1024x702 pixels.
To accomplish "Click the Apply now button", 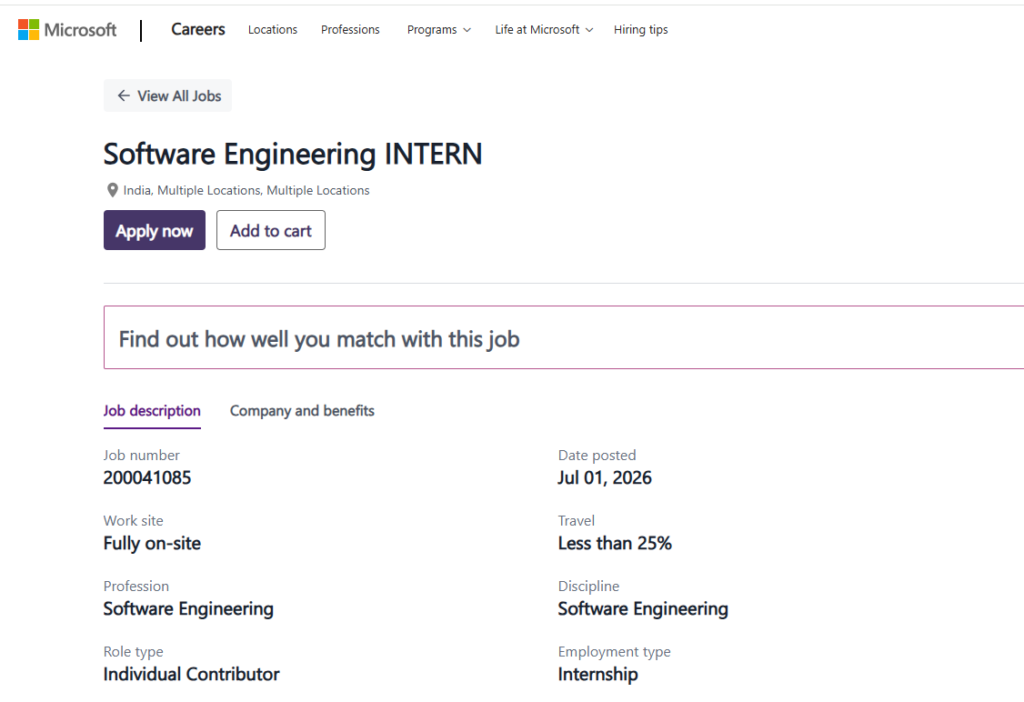I will 154,230.
